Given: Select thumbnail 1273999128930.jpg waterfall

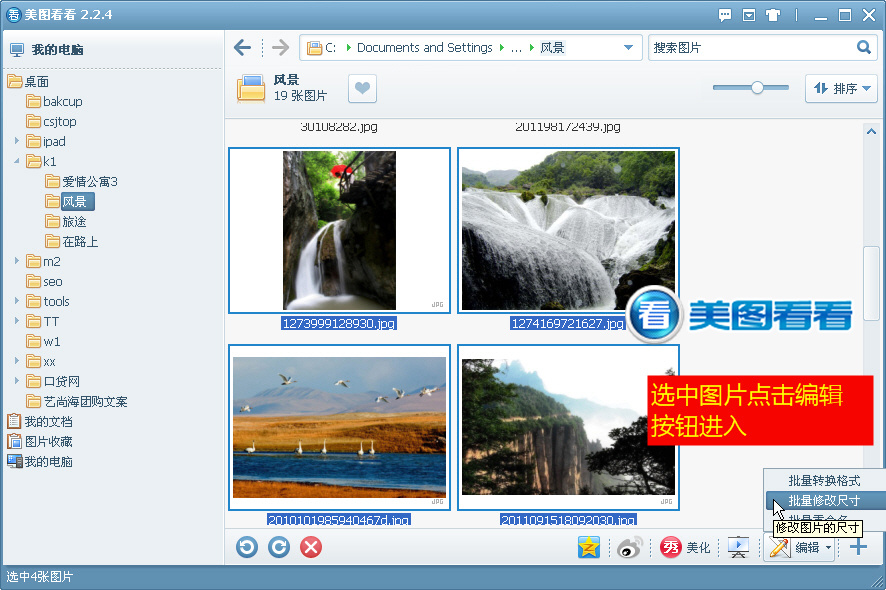Looking at the screenshot, I should [x=339, y=230].
